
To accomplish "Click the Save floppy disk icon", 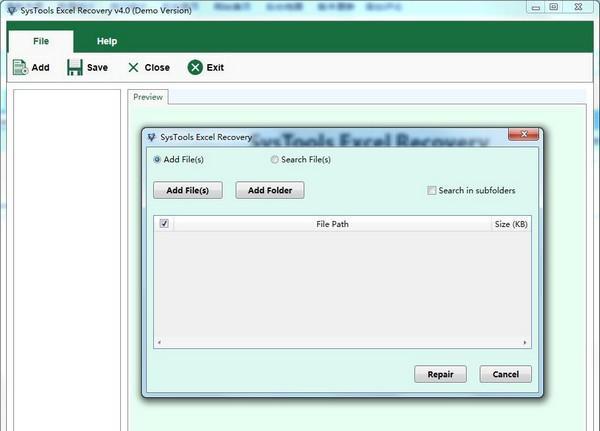I will pyautogui.click(x=75, y=67).
